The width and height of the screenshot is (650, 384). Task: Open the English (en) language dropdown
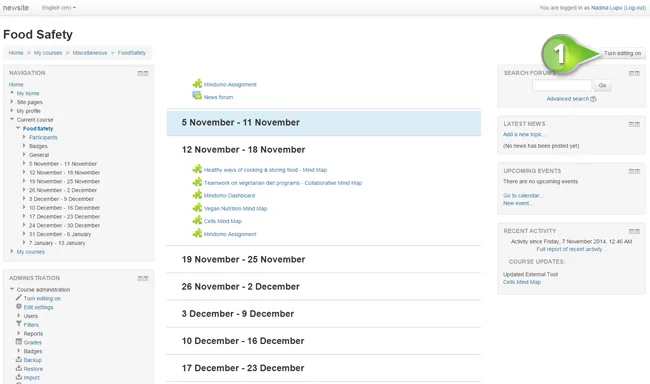tap(58, 8)
